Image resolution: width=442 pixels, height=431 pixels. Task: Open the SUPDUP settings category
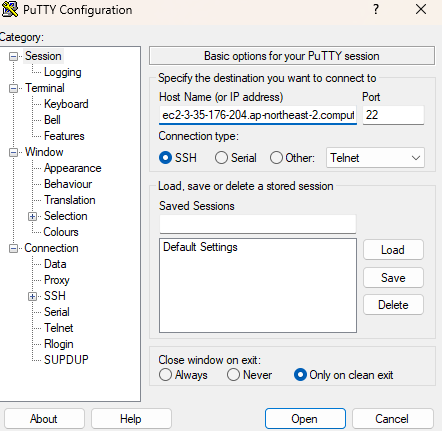click(66, 360)
